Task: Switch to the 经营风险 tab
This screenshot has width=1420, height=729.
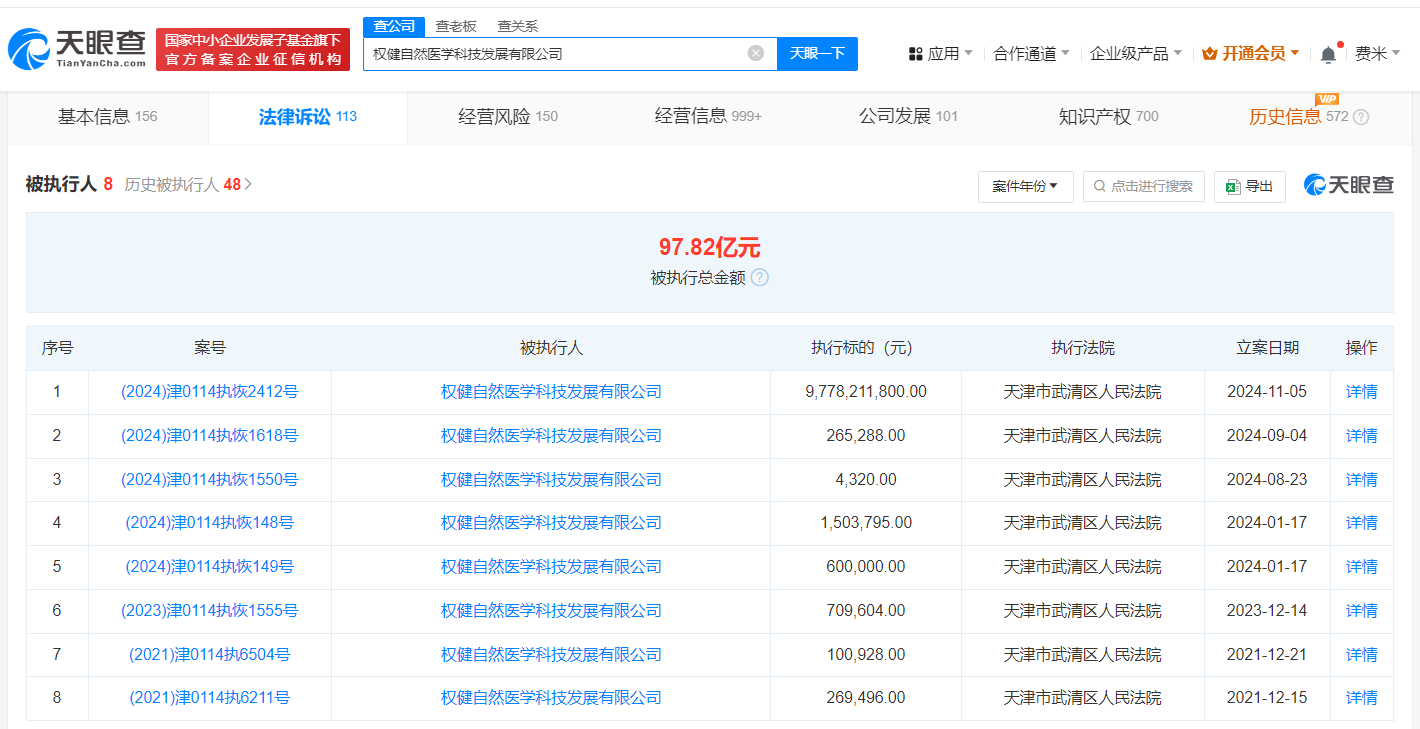Action: tap(507, 117)
